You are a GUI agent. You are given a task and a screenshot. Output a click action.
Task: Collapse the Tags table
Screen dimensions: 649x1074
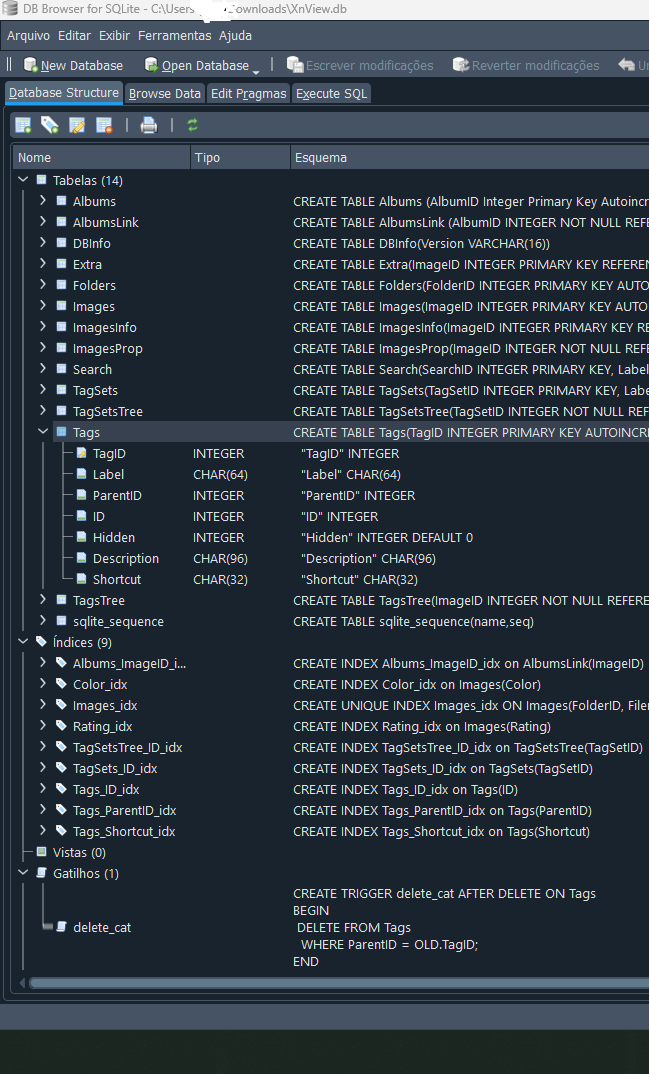(43, 432)
